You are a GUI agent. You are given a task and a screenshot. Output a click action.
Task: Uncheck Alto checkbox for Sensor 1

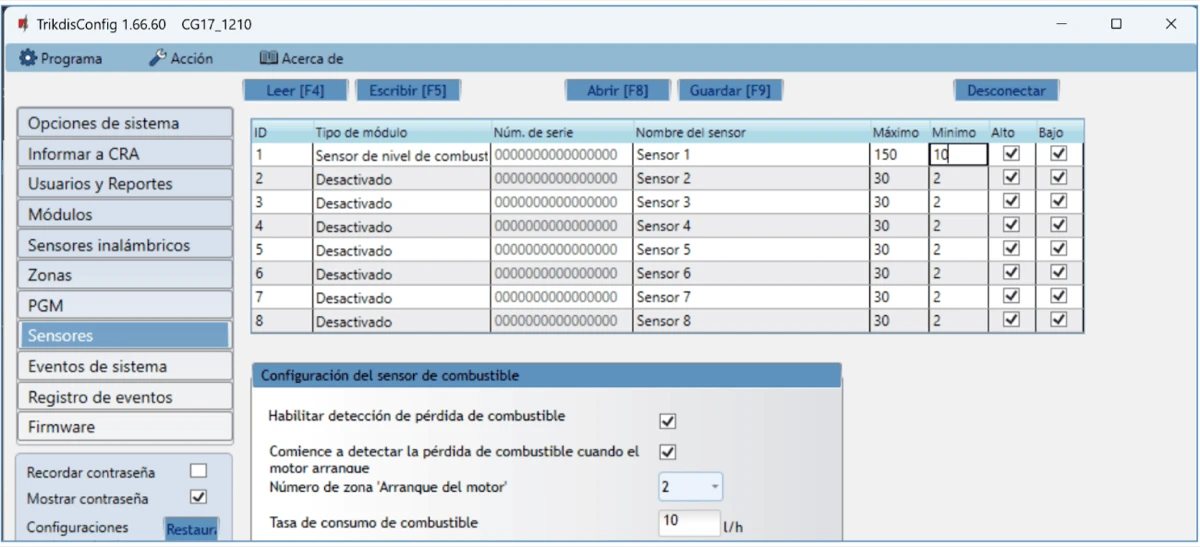click(x=1011, y=154)
